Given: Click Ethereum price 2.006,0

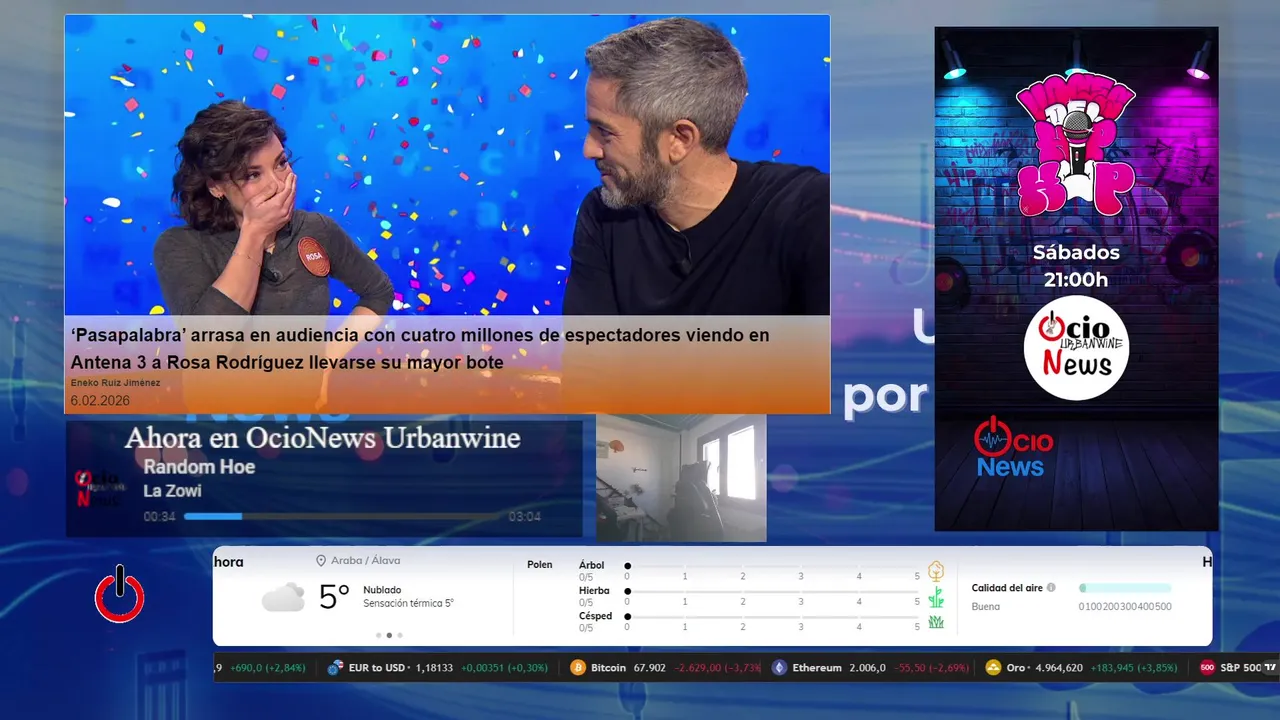Looking at the screenshot, I should 867,668.
